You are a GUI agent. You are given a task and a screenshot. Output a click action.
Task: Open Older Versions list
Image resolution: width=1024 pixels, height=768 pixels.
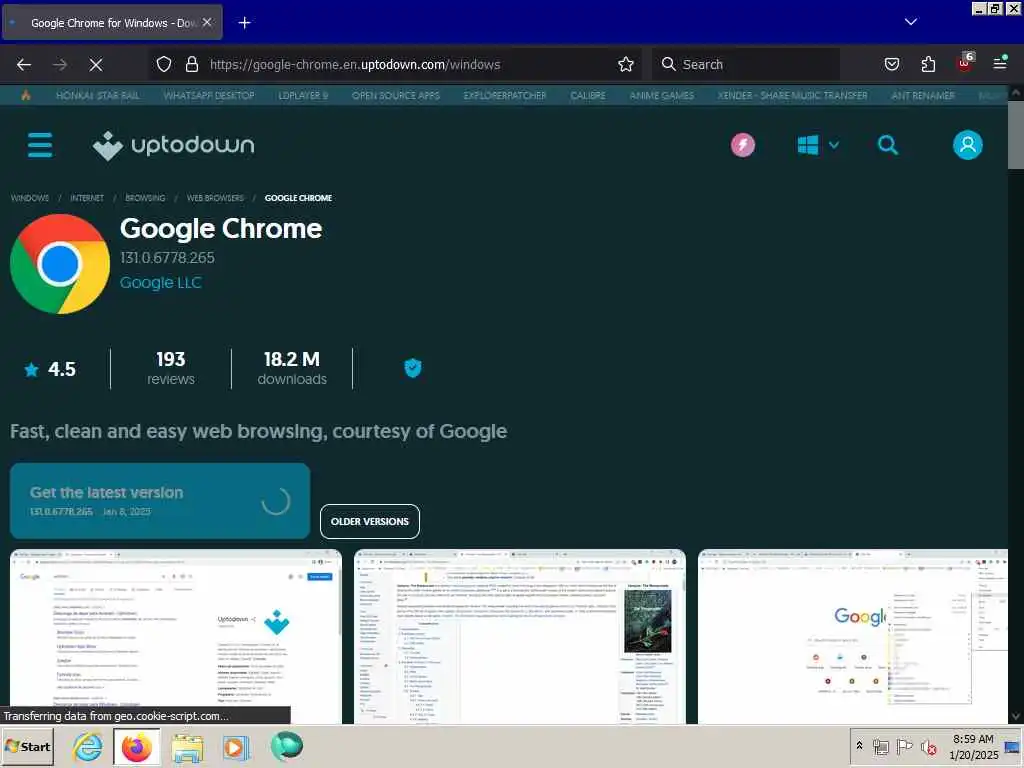coord(370,521)
